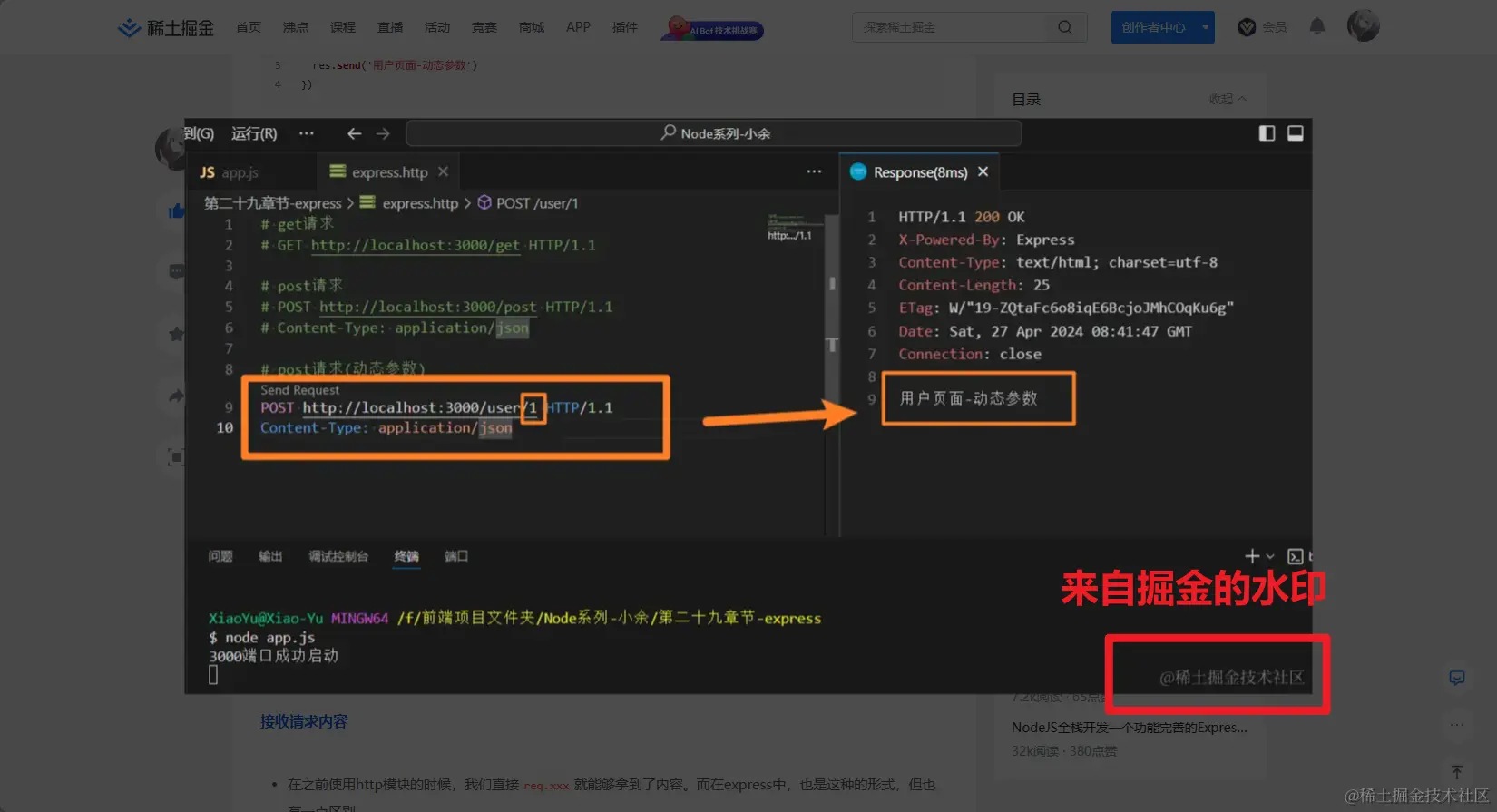Open the 课程 nav item
Image resolution: width=1497 pixels, height=812 pixels.
pyautogui.click(x=343, y=27)
